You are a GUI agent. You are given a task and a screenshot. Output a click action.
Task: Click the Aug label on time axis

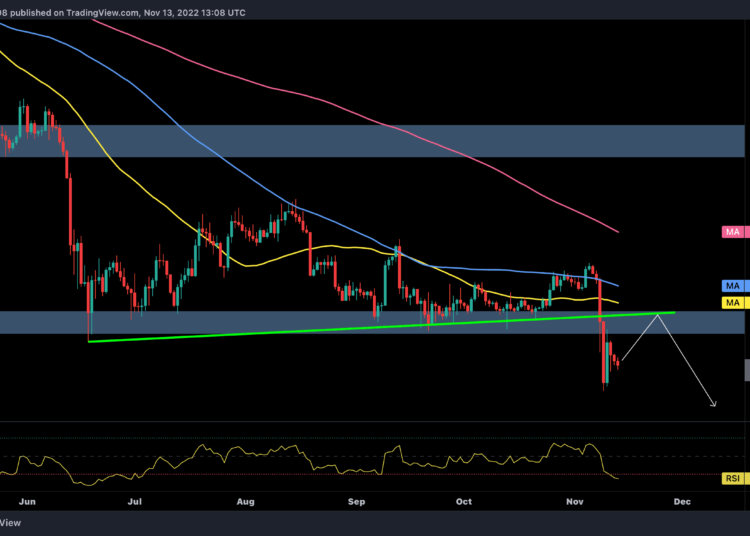click(245, 502)
